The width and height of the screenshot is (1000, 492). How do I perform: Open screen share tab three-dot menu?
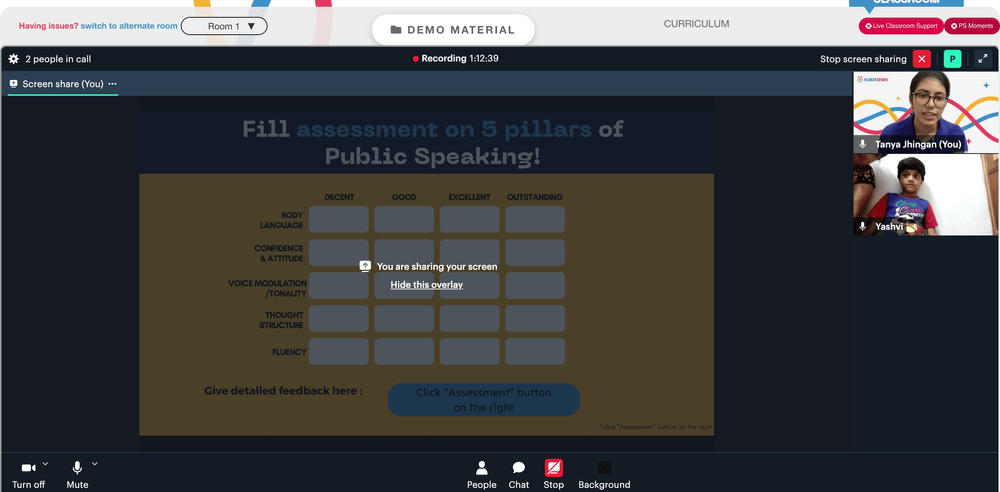click(112, 84)
